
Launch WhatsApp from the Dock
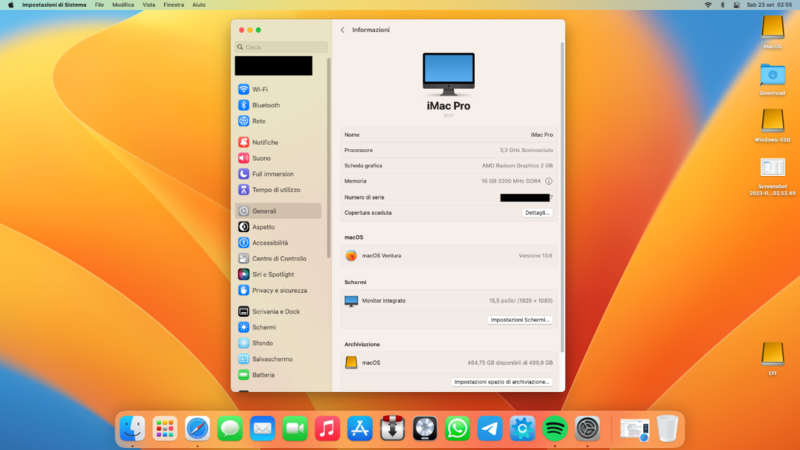(x=457, y=429)
